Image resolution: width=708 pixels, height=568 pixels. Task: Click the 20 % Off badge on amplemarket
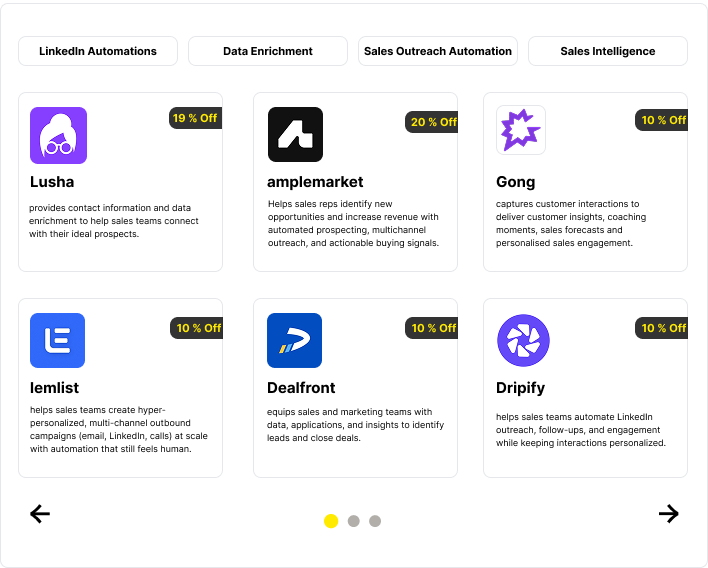432,122
